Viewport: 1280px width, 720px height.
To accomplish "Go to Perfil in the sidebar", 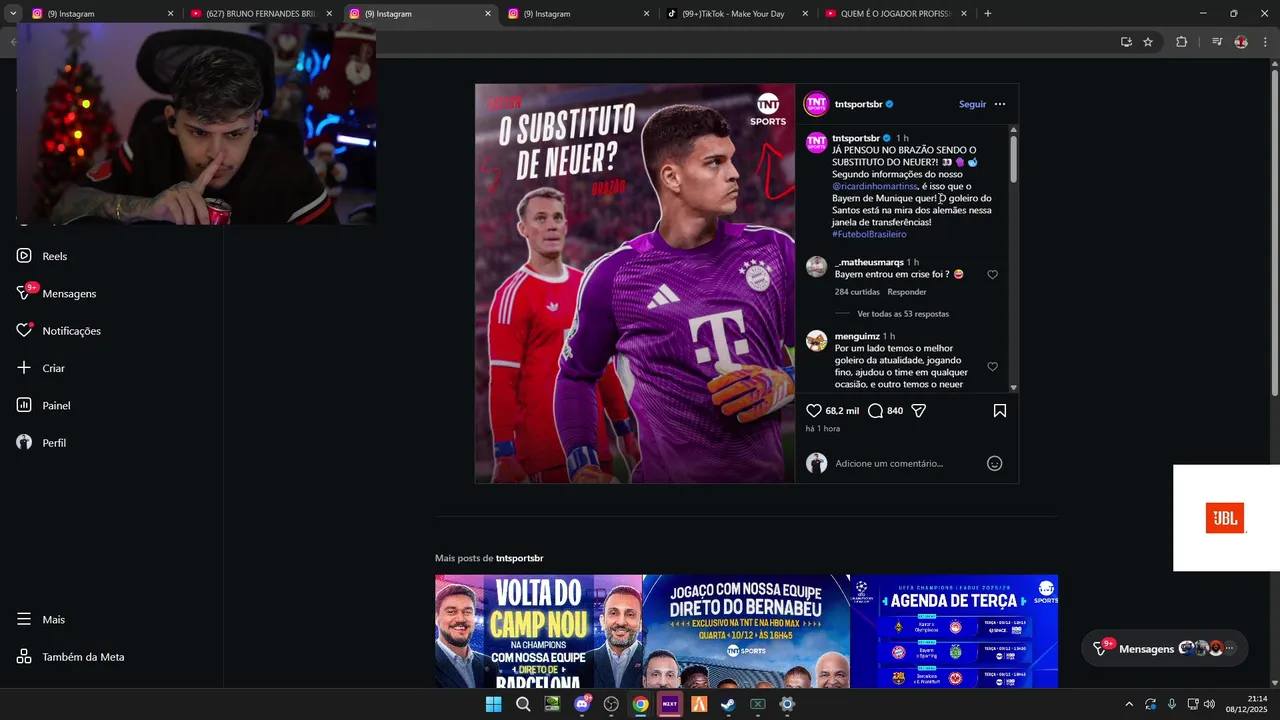I will pos(41,443).
